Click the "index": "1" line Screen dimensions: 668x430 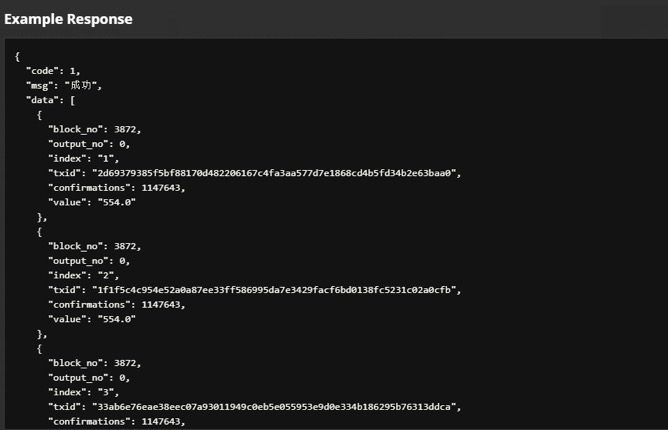click(x=84, y=159)
